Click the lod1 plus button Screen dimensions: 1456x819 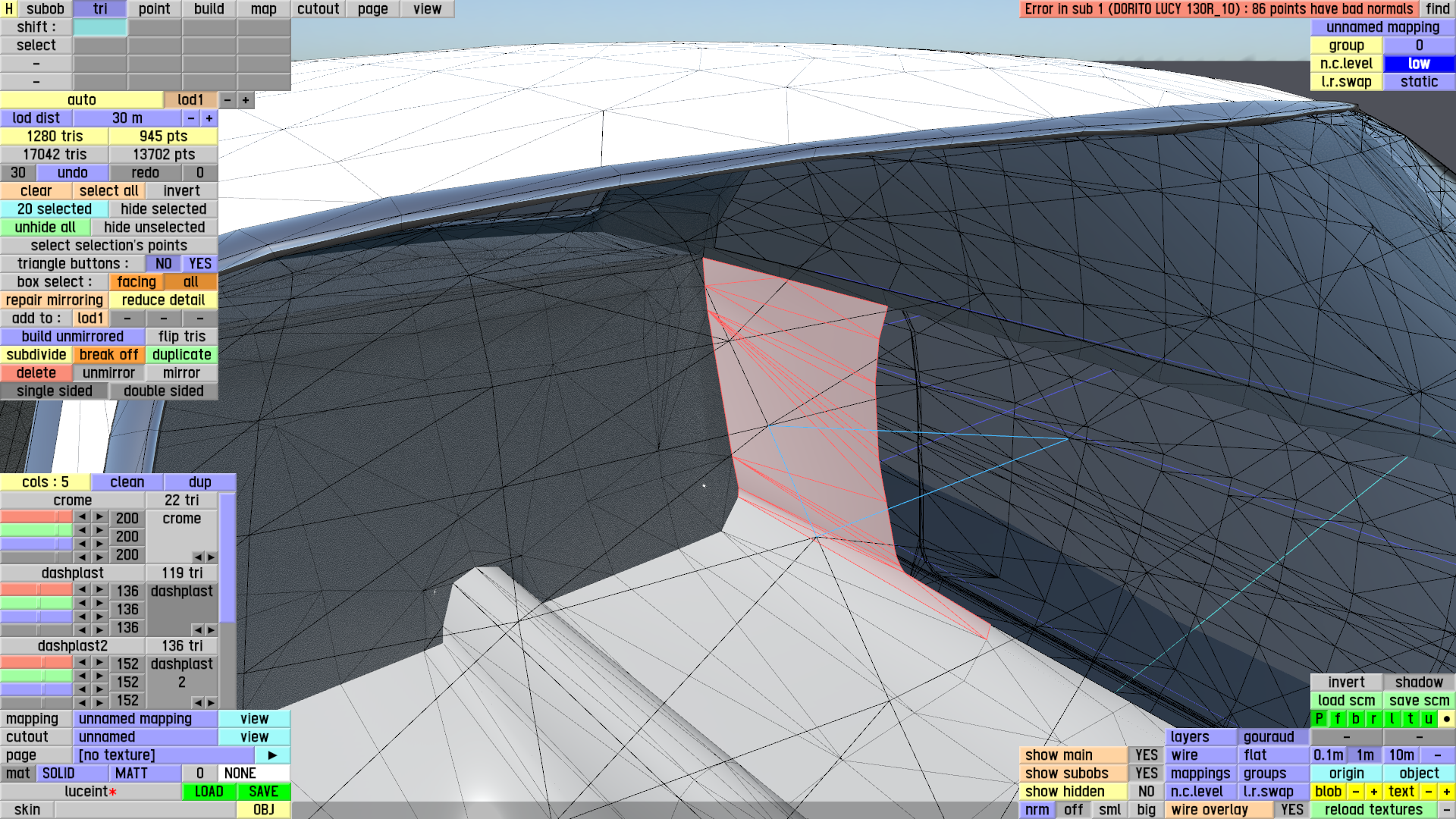[246, 100]
